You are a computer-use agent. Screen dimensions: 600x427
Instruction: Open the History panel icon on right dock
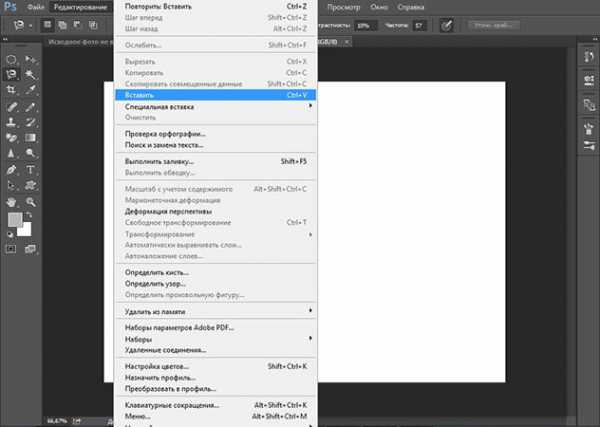tap(589, 57)
